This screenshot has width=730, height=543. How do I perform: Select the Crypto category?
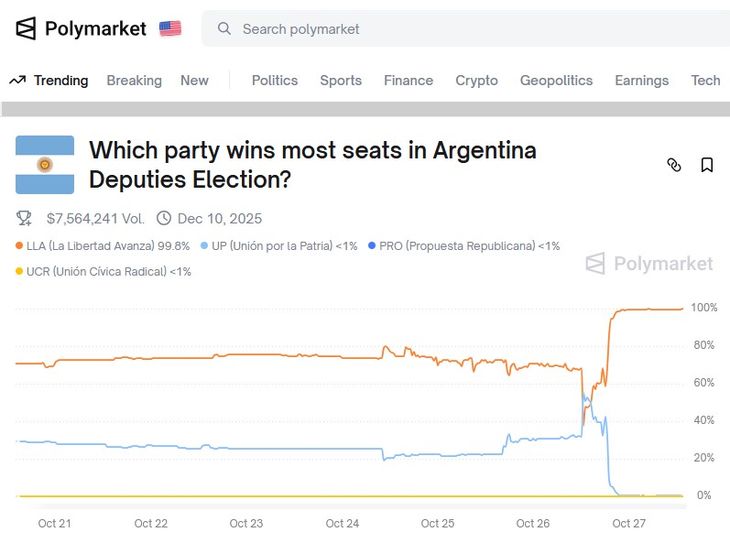click(x=476, y=80)
